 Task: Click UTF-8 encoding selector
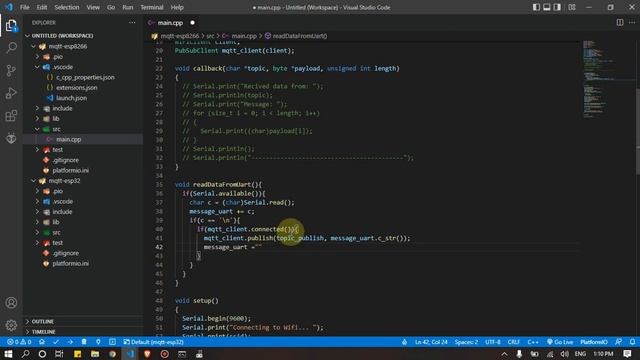point(493,342)
